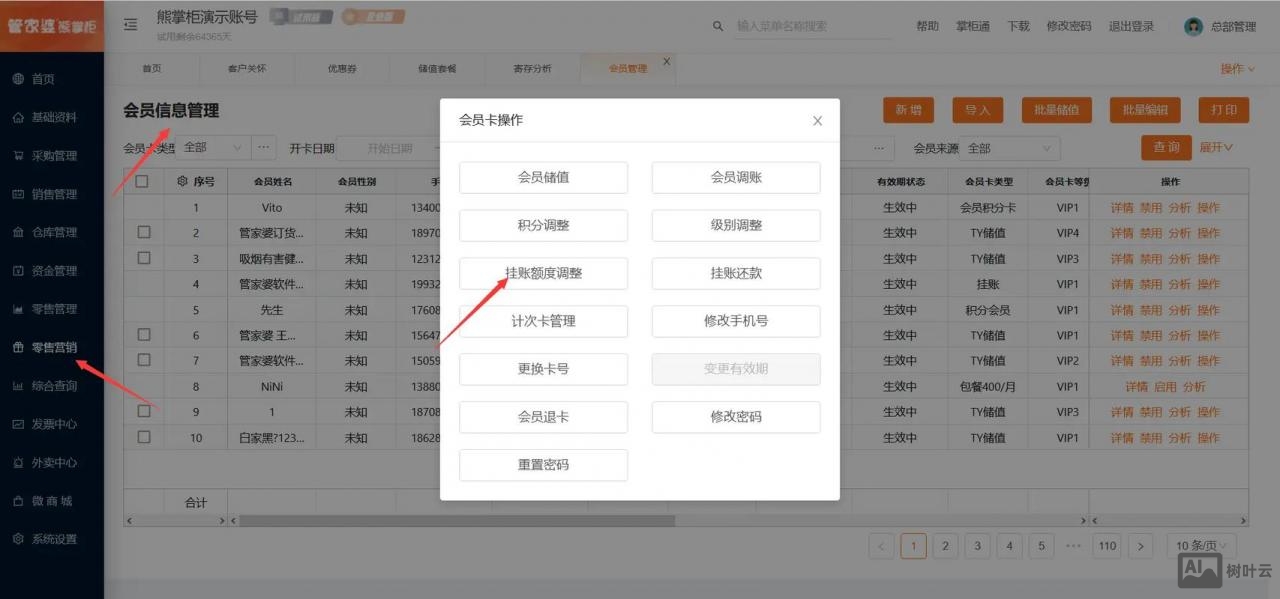Viewport: 1280px width, 599px height.
Task: Click the 批量储值 button
Action: click(1056, 109)
